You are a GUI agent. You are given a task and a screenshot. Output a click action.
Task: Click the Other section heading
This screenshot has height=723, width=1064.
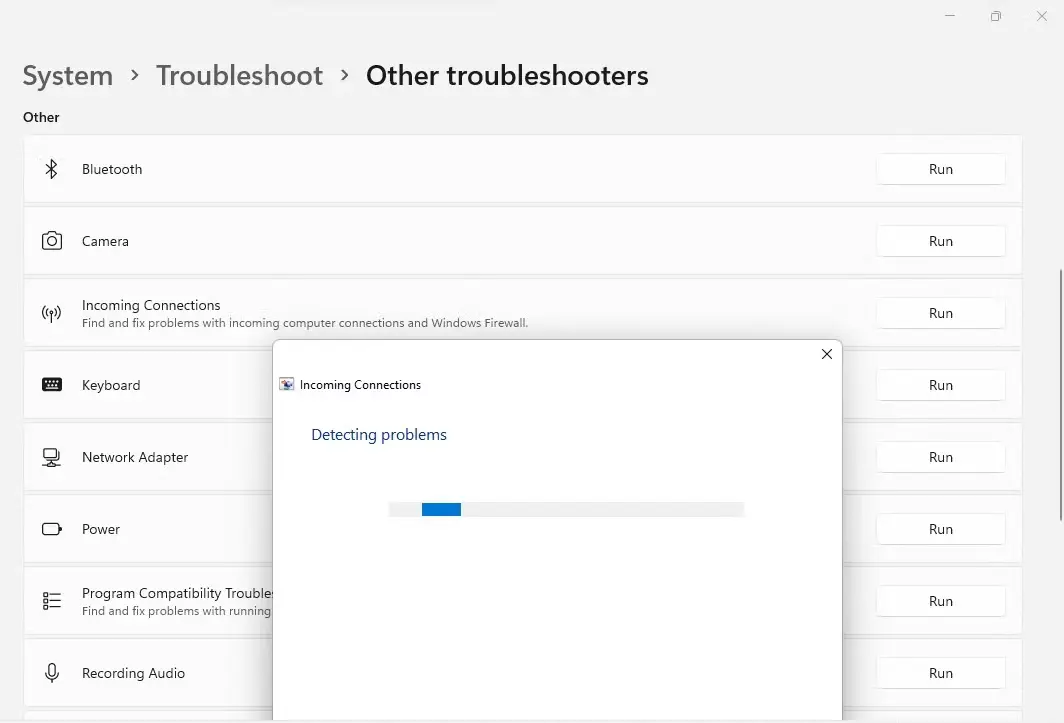point(41,117)
